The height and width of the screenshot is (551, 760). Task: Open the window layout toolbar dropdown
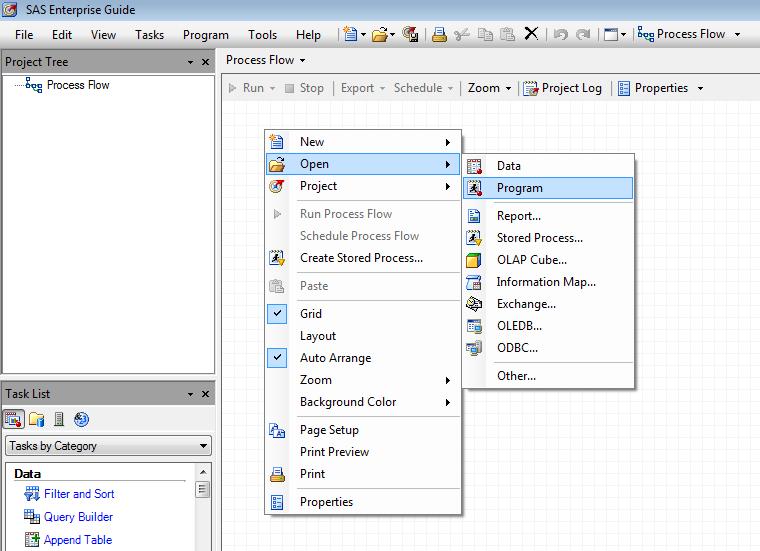(x=623, y=34)
